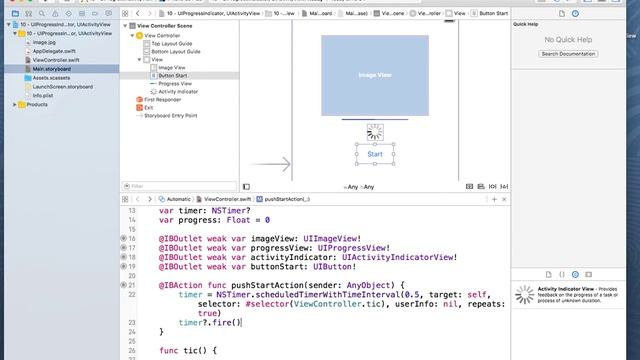This screenshot has width=640, height=360.
Task: Open the Project navigator folder icon
Action: [x=15, y=13]
